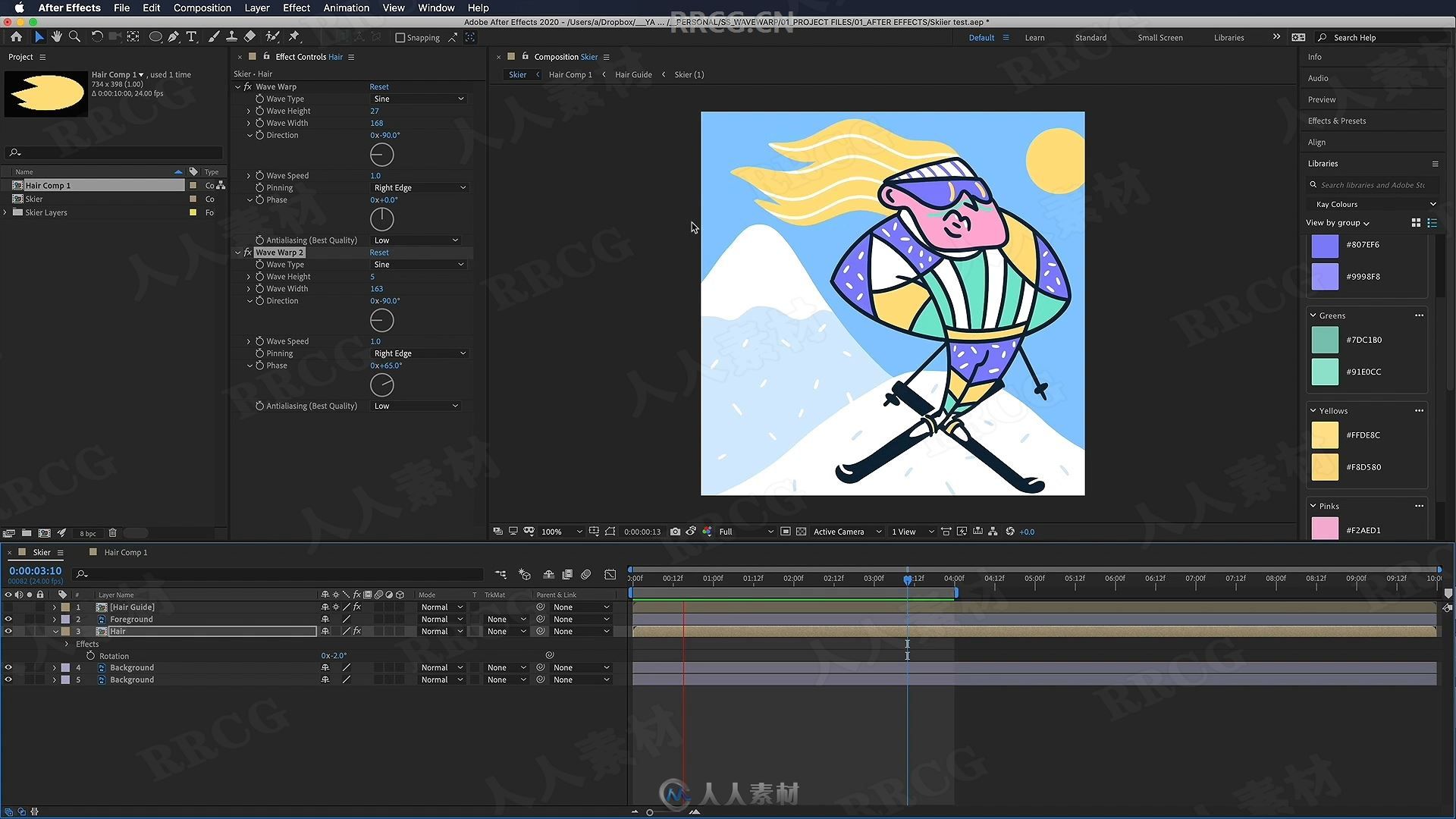The width and height of the screenshot is (1456, 819).
Task: Toggle the Wave Warp 2 fx switch
Action: click(248, 253)
